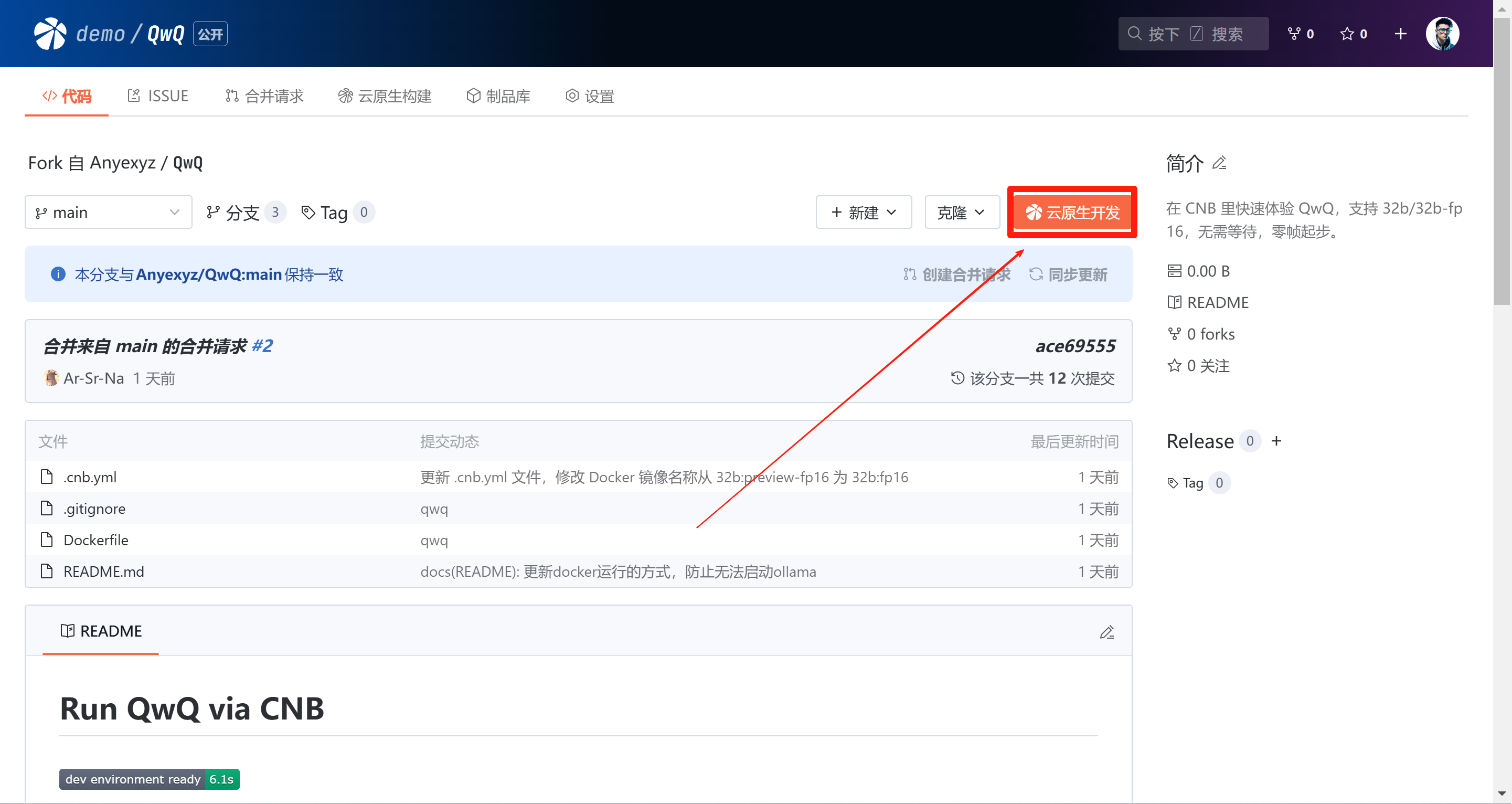The width and height of the screenshot is (1512, 804).
Task: Click the file icon next to README.md
Action: tap(47, 571)
